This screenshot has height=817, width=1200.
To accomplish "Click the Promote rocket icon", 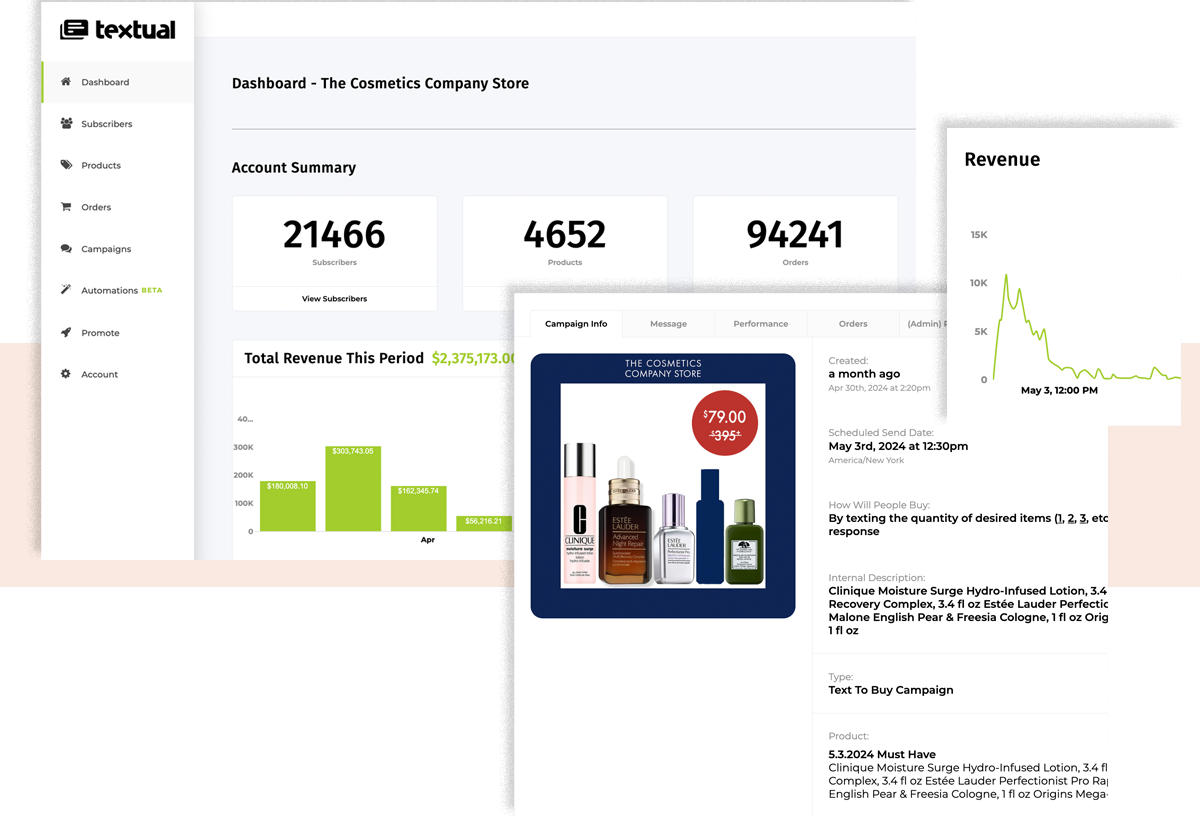I will [x=66, y=333].
